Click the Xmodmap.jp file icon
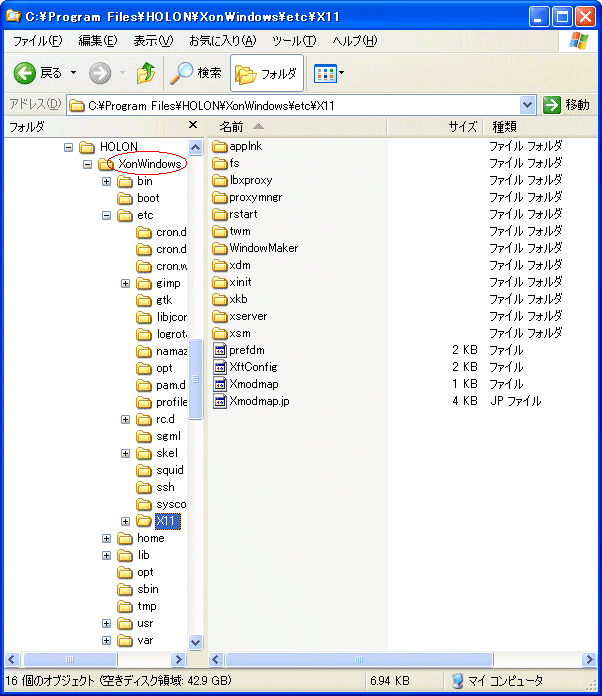This screenshot has width=602, height=696. click(x=220, y=401)
